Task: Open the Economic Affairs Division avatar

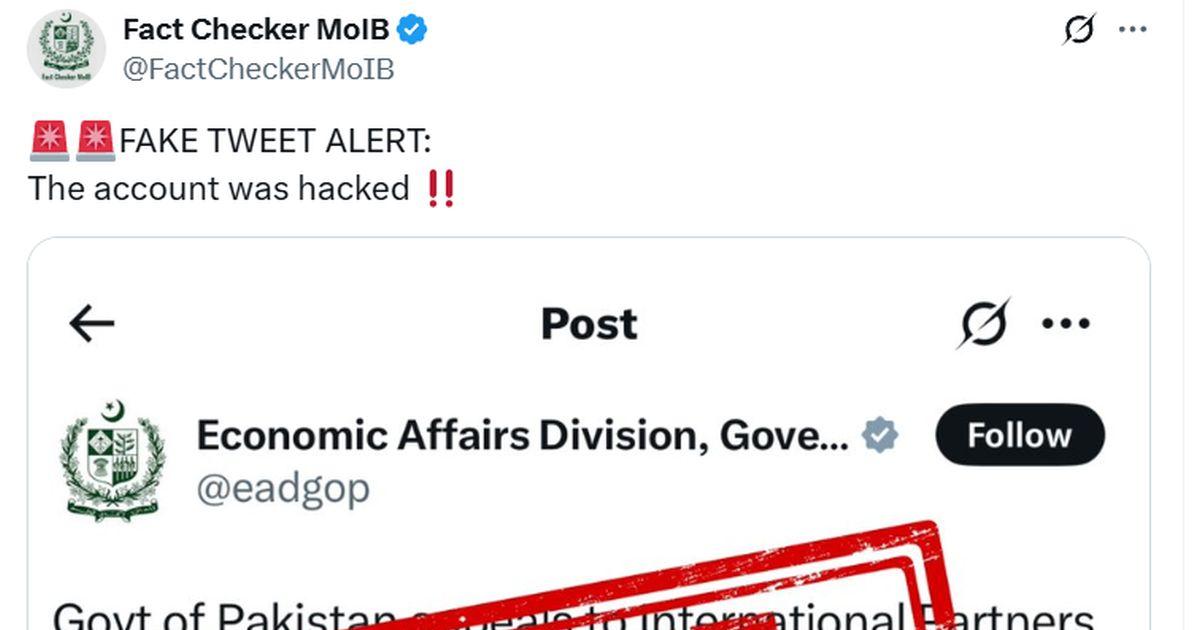Action: point(110,460)
